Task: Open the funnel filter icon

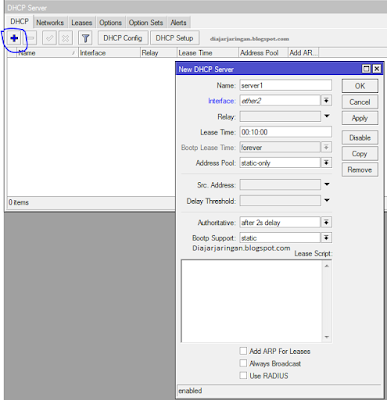Action: (85, 38)
